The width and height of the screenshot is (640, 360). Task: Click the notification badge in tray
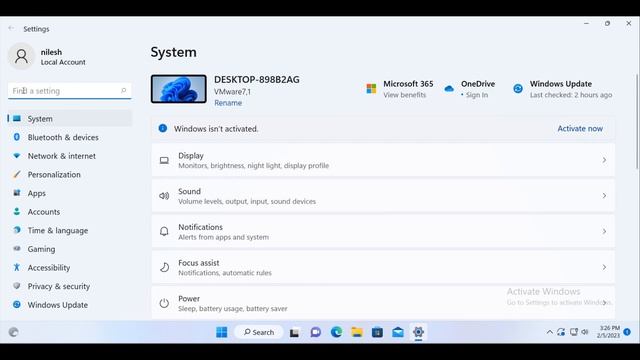coord(627,332)
